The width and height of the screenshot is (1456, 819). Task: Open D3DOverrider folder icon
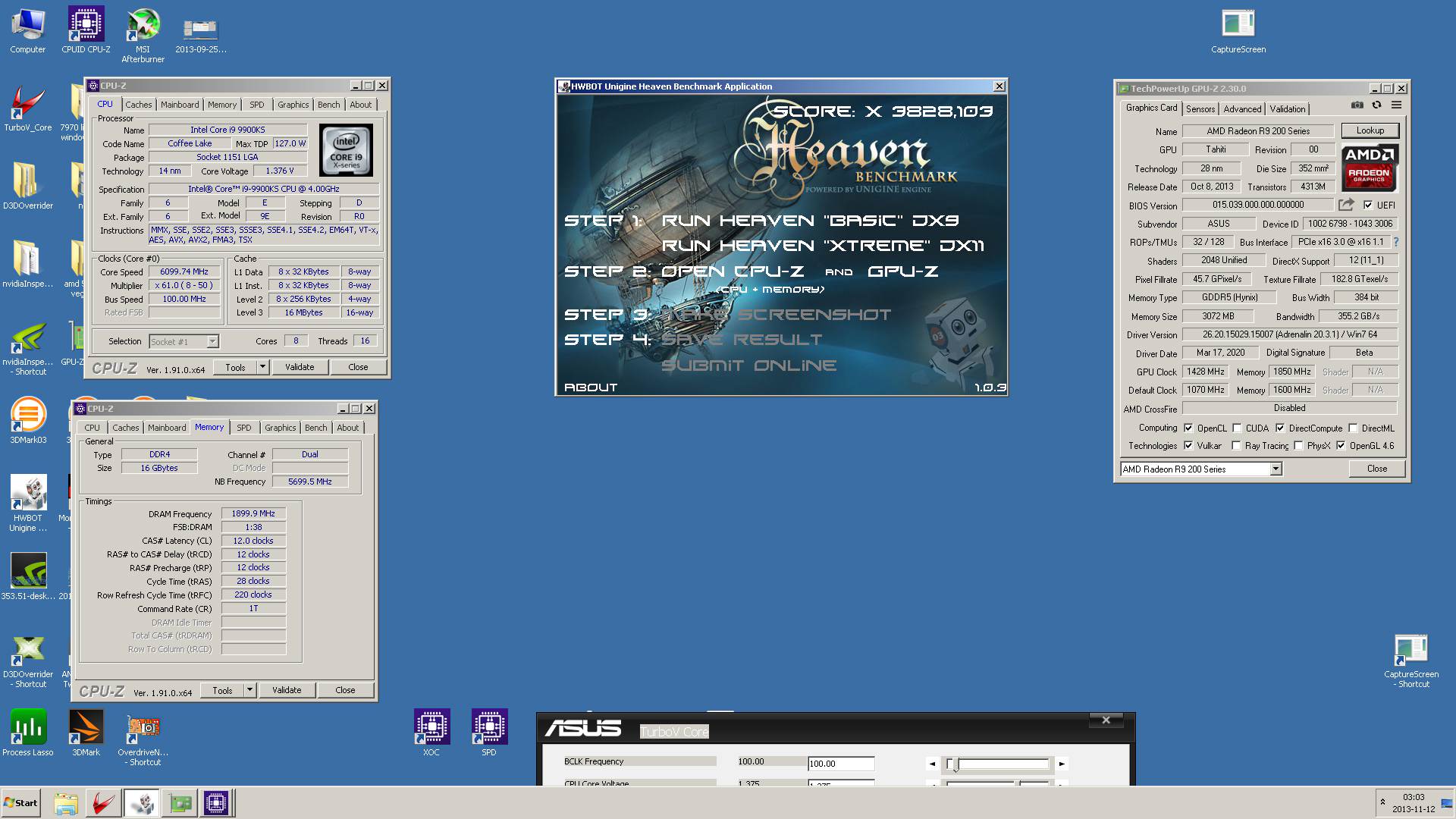[27, 186]
